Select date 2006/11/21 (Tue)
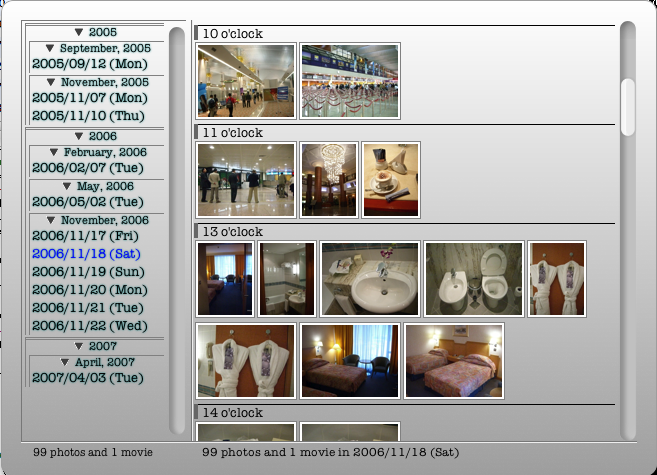The image size is (657, 475). point(88,308)
